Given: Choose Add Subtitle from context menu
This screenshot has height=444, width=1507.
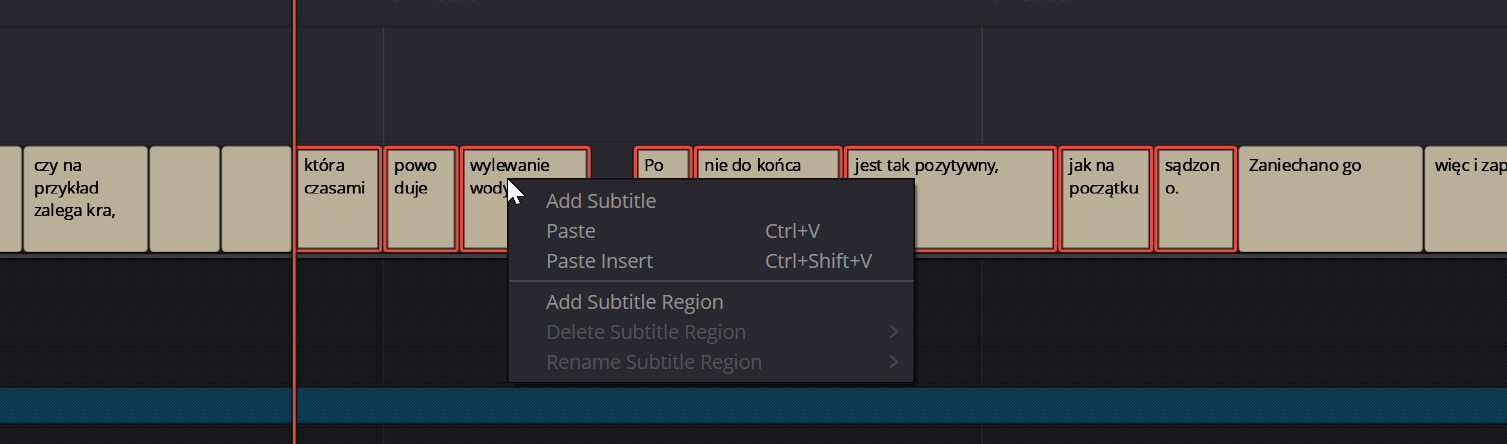Looking at the screenshot, I should point(711,201).
